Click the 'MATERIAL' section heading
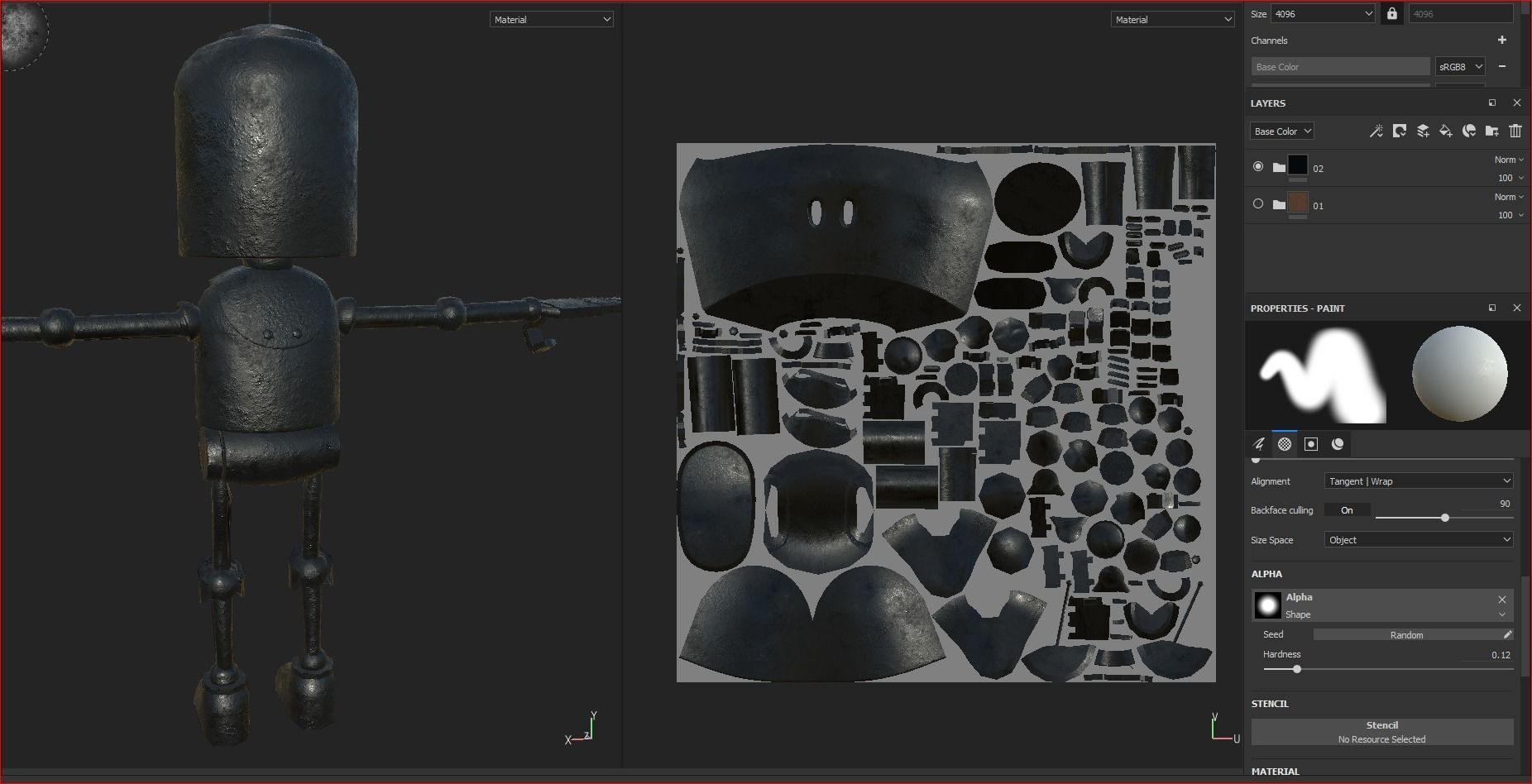The image size is (1532, 784). coord(1275,772)
